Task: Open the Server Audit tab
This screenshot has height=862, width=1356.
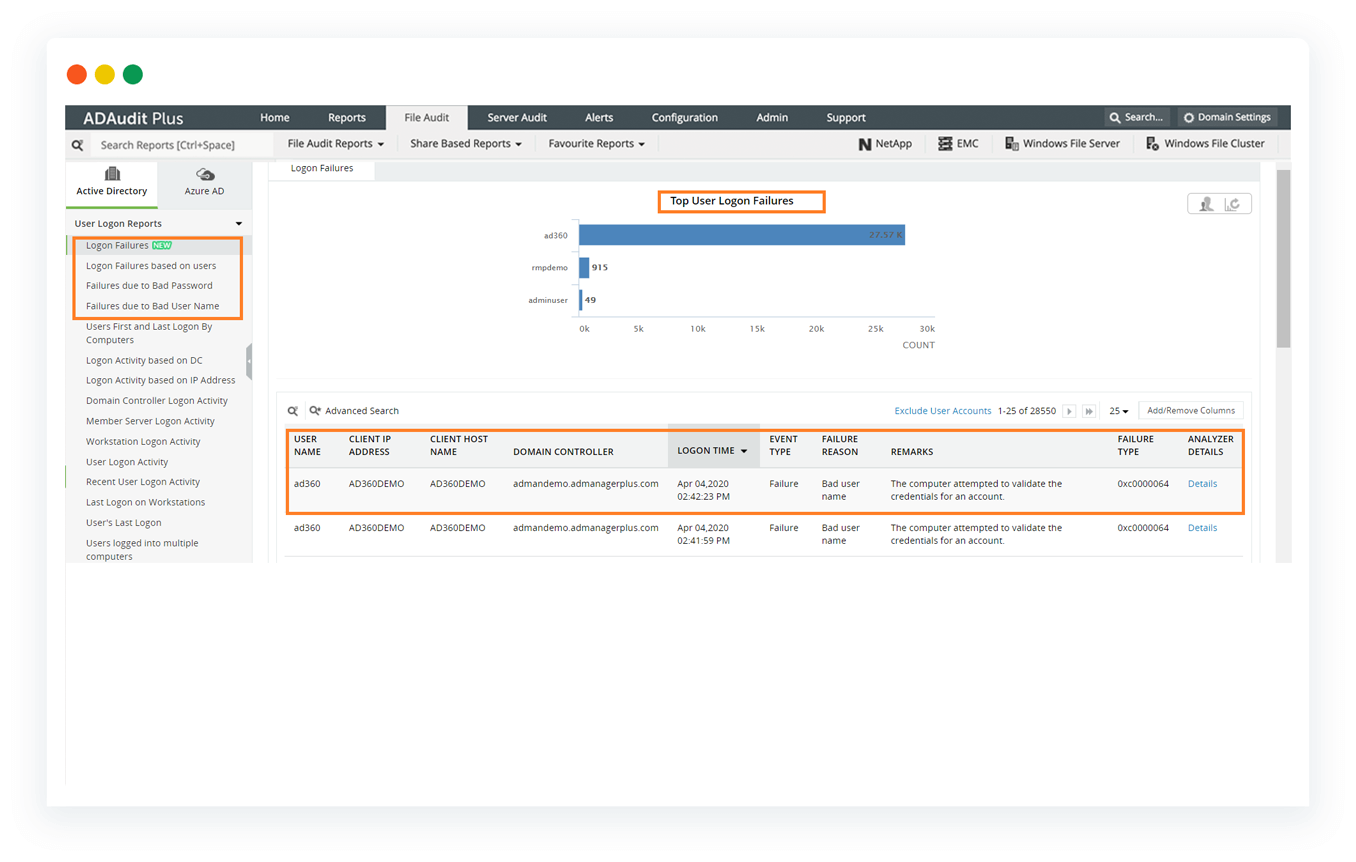Action: click(517, 118)
